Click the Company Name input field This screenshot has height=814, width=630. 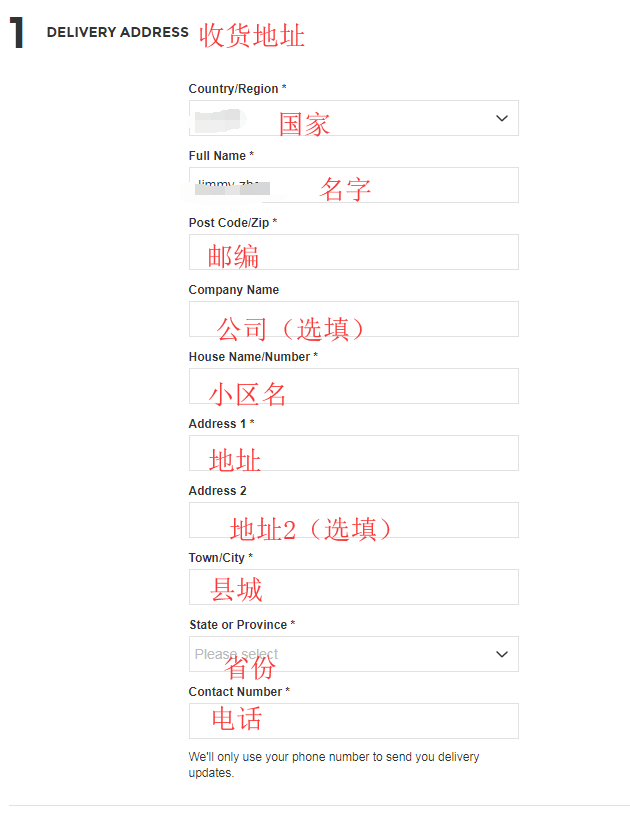[x=353, y=319]
